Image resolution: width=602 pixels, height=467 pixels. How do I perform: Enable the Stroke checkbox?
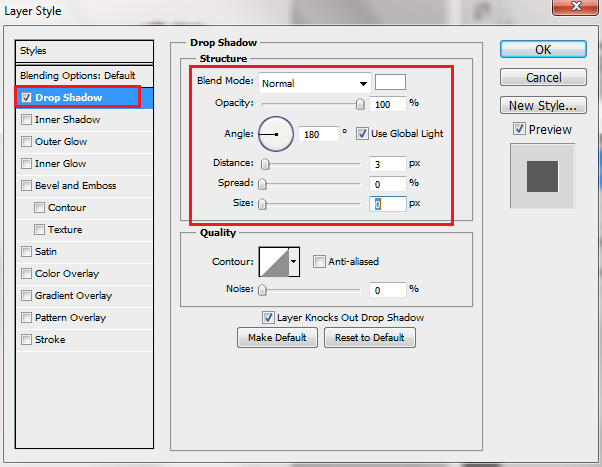tap(26, 339)
